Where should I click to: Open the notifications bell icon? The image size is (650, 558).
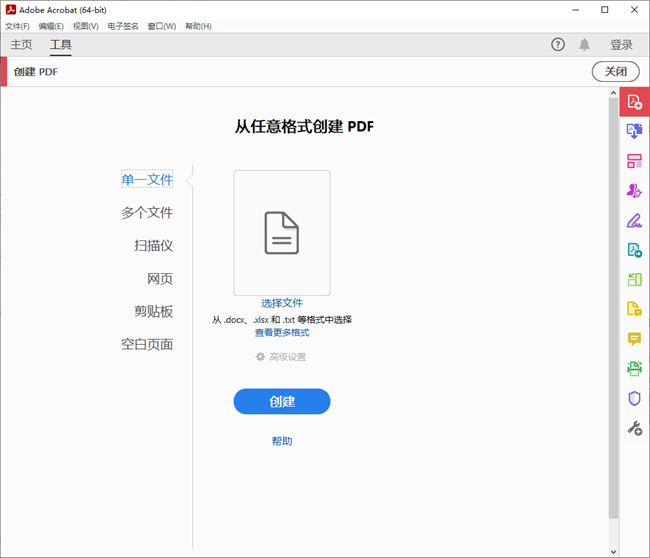click(x=584, y=44)
